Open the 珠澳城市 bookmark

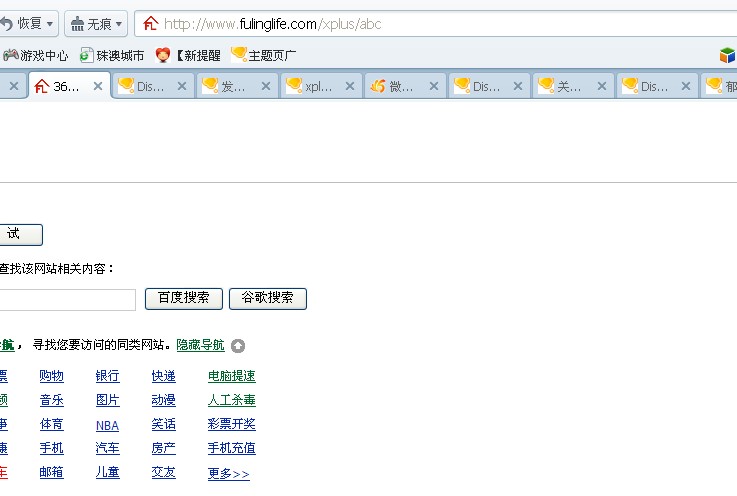112,55
